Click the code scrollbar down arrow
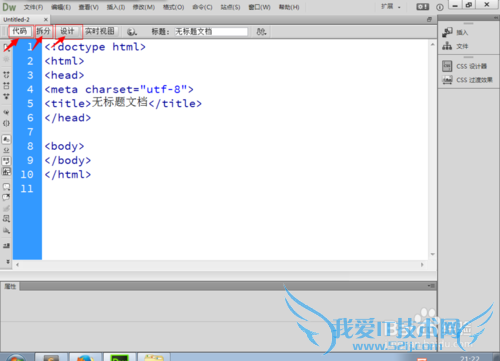 (x=433, y=254)
